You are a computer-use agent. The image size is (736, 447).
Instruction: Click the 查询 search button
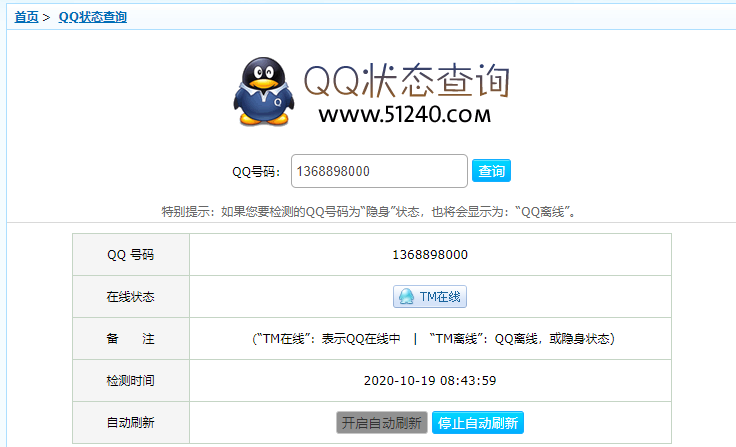coord(491,170)
